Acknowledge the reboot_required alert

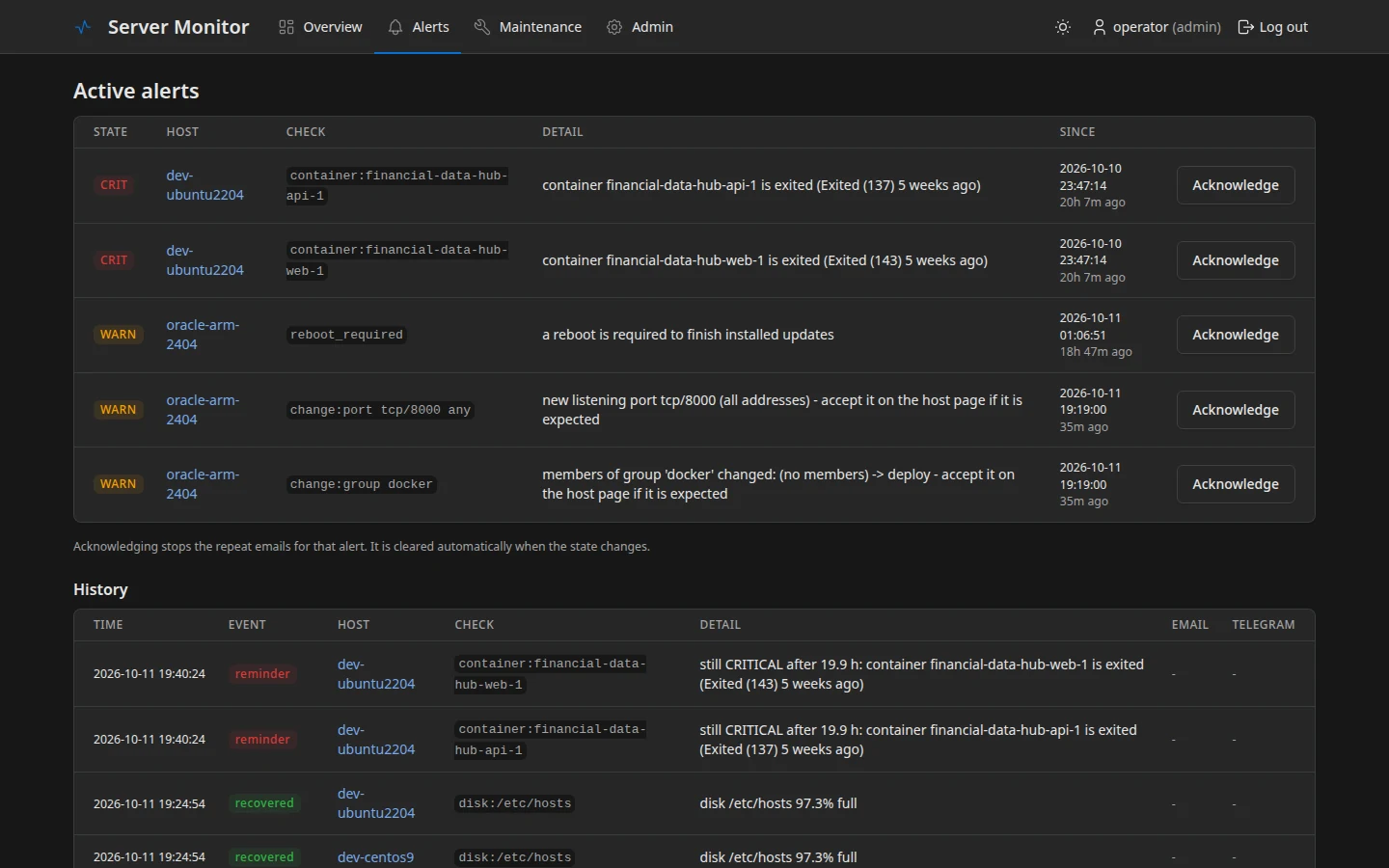[x=1236, y=335]
